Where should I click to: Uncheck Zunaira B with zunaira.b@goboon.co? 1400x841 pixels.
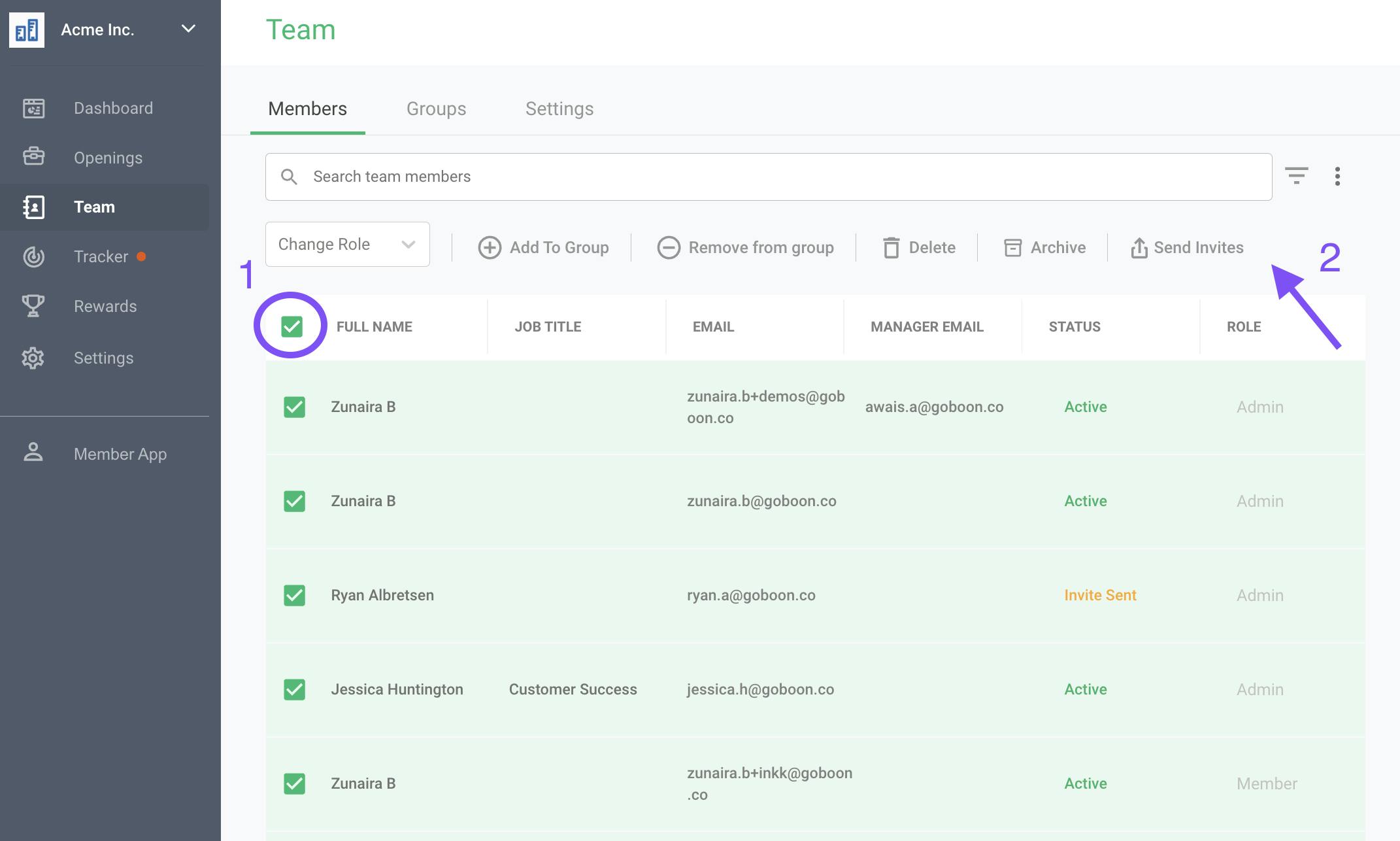coord(294,501)
